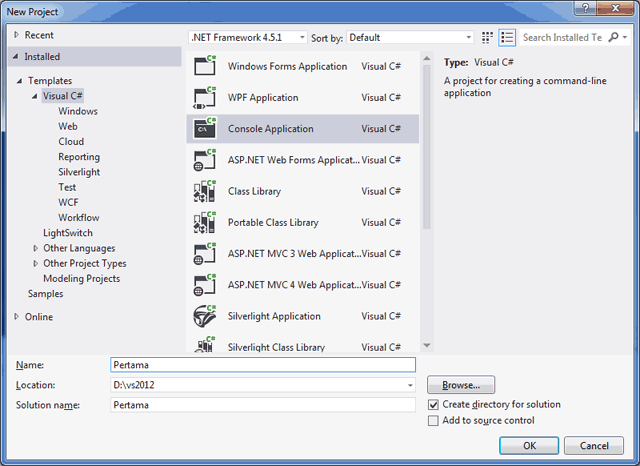Select the Test category
The image size is (640, 466).
coord(67,187)
